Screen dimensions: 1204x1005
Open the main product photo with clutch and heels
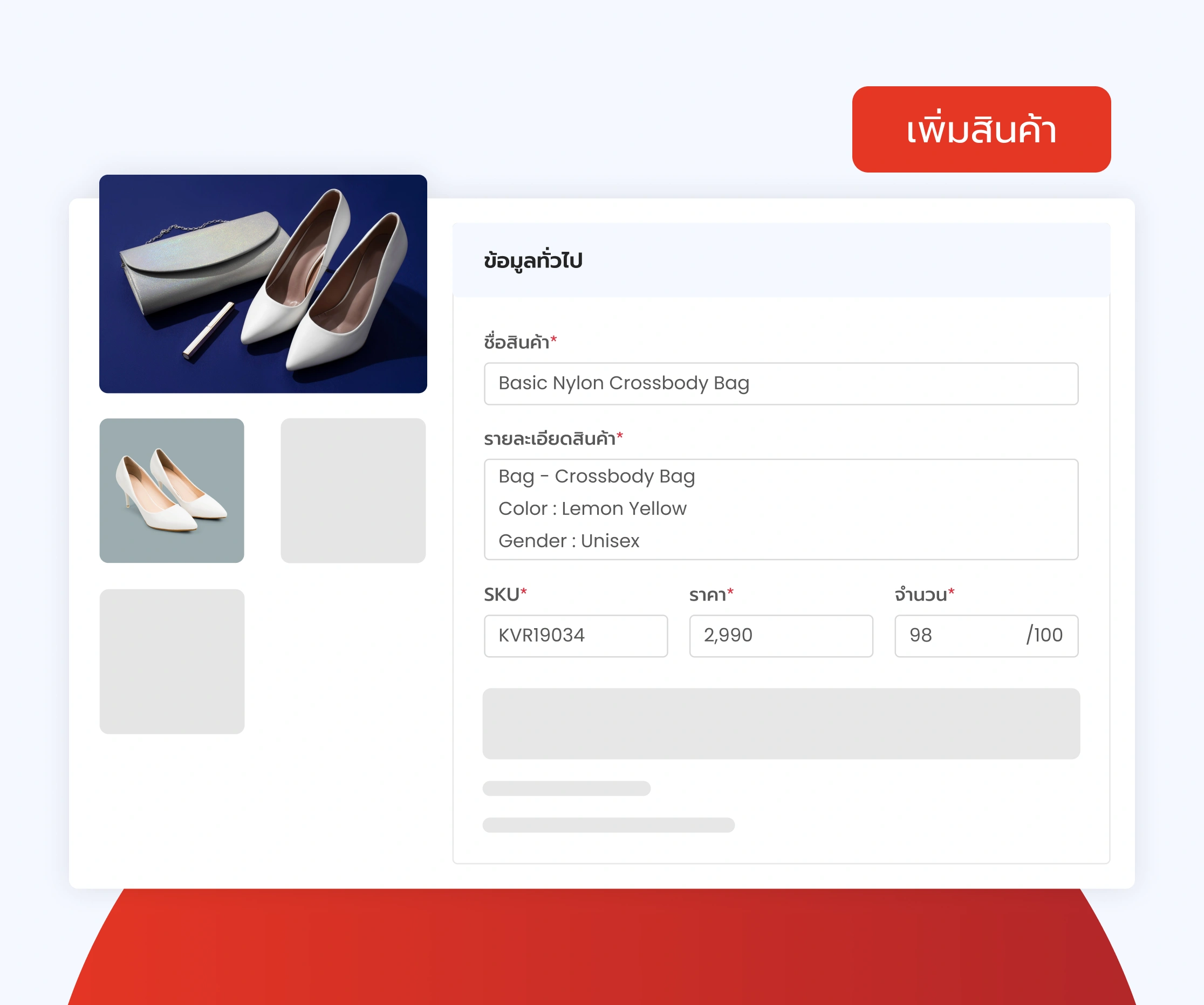pyautogui.click(x=263, y=284)
